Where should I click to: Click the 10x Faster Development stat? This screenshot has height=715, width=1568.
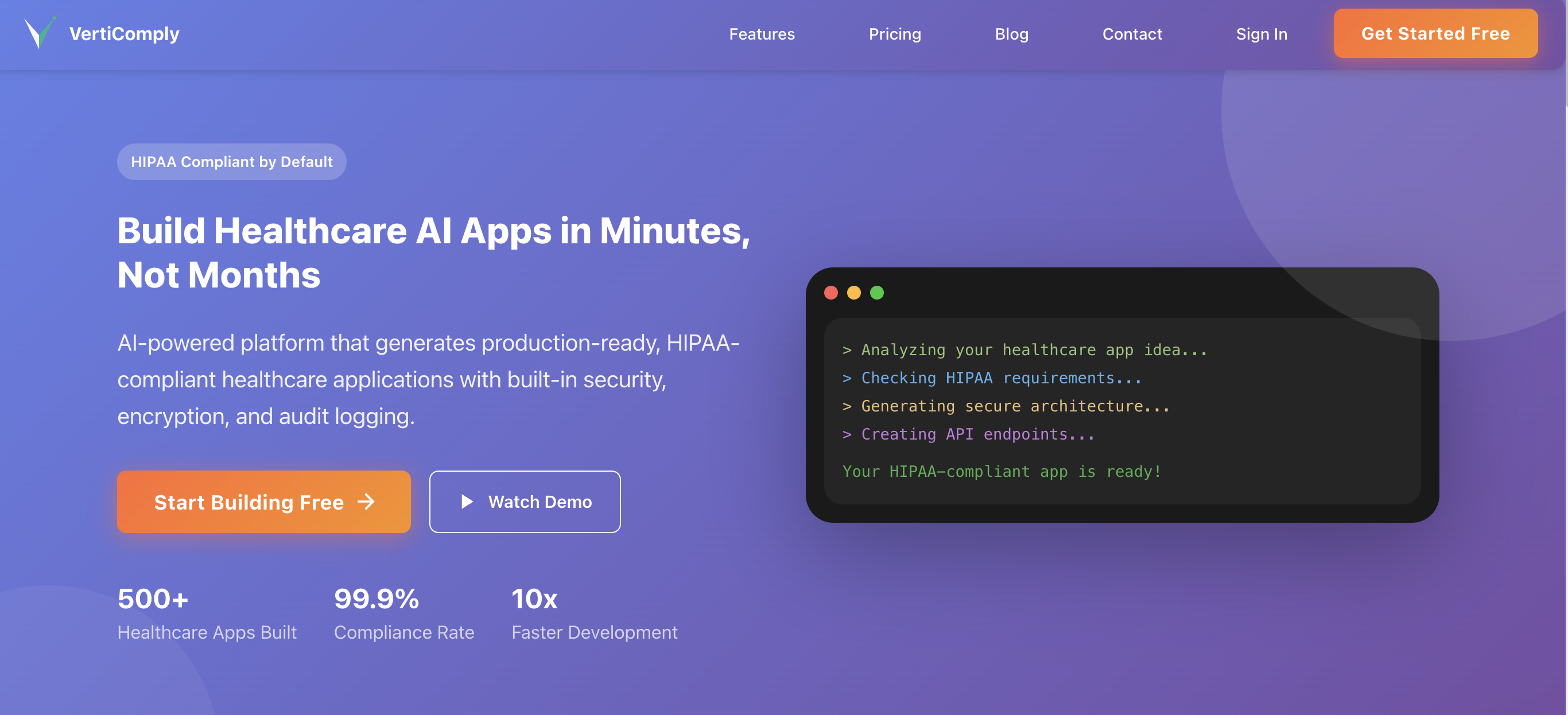coord(593,613)
